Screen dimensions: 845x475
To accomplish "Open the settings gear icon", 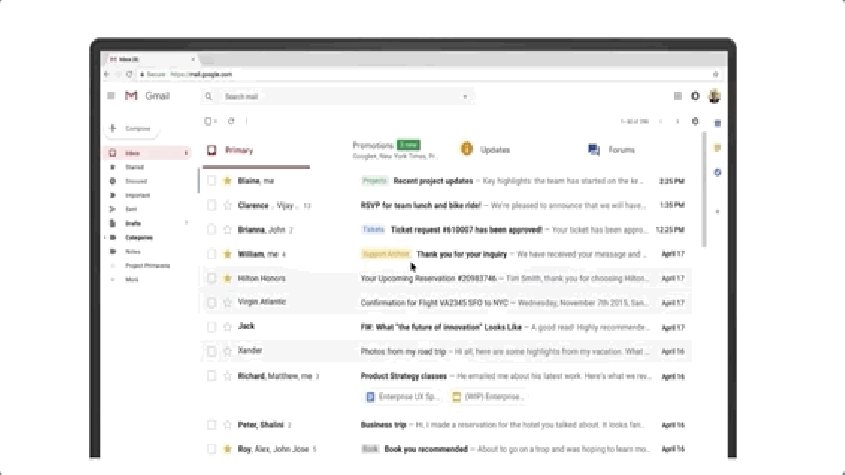I will (x=695, y=121).
